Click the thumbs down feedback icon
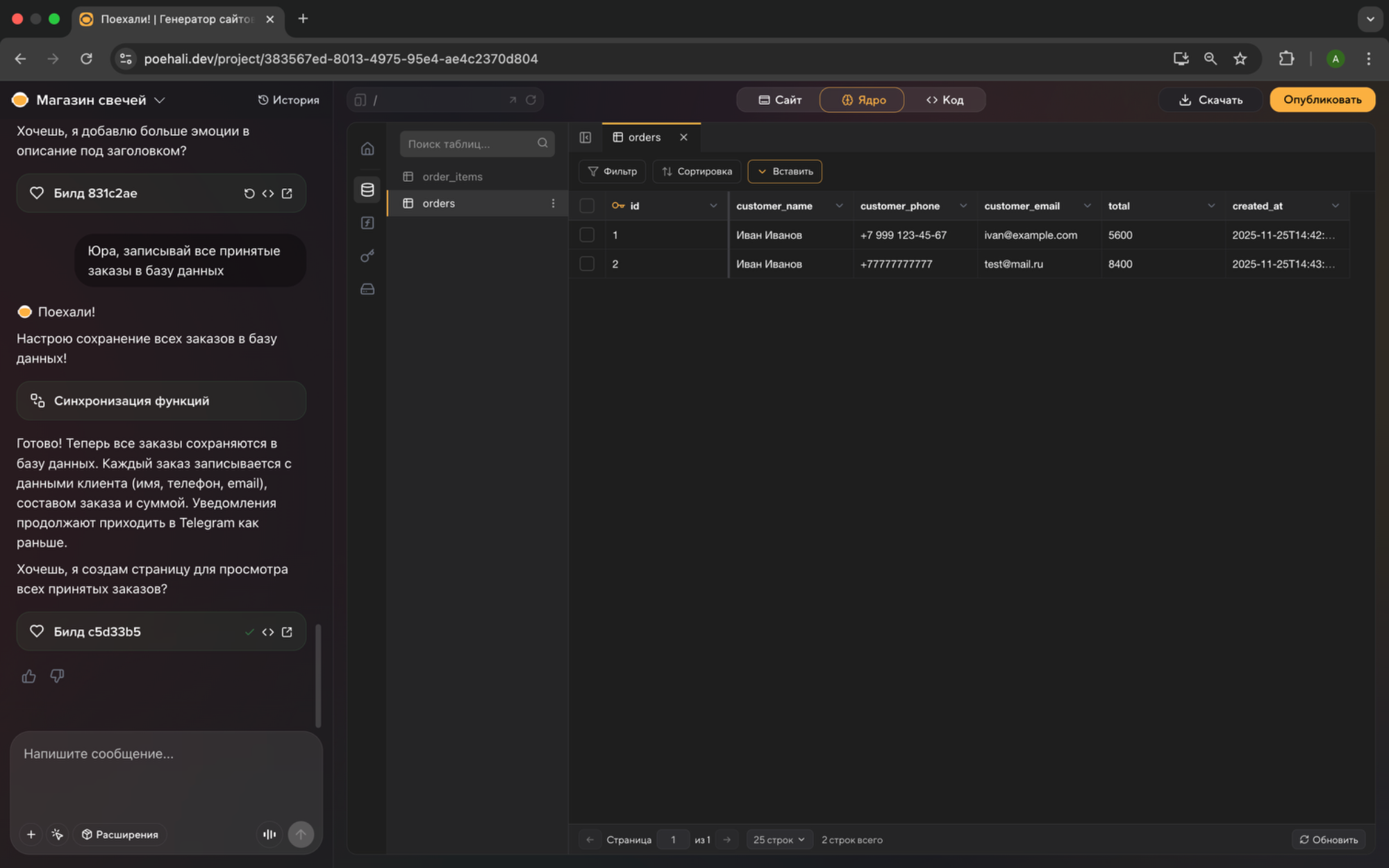This screenshot has height=868, width=1389. [x=57, y=676]
